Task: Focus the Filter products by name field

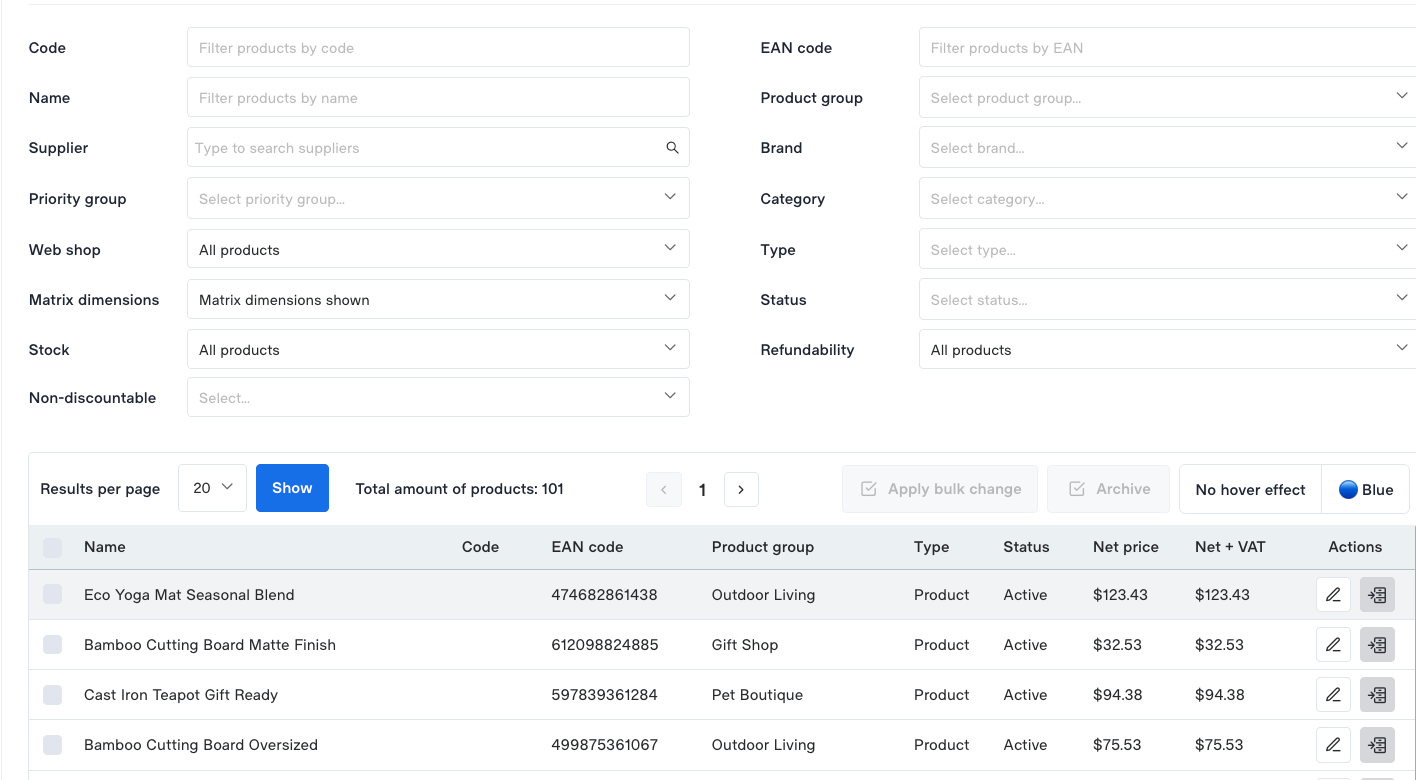Action: (x=438, y=98)
